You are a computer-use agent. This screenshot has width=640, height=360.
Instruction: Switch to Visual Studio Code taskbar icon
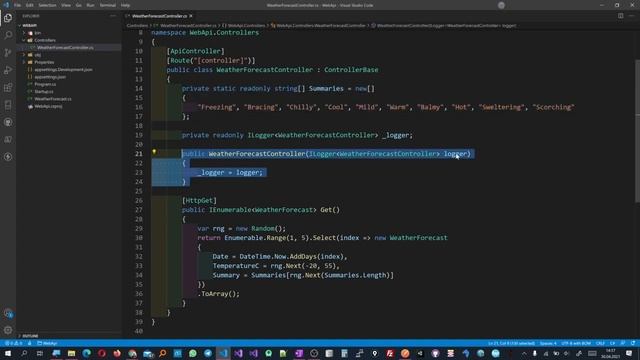point(223,353)
